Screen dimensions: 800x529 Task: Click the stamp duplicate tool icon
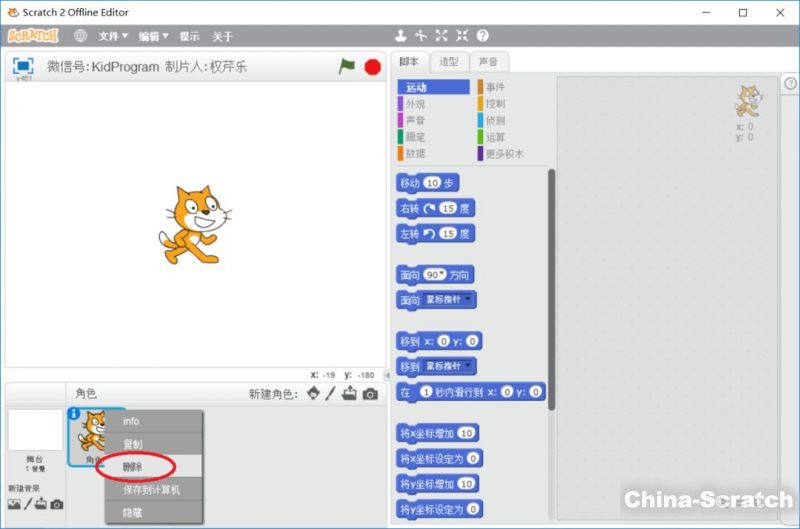tap(401, 36)
